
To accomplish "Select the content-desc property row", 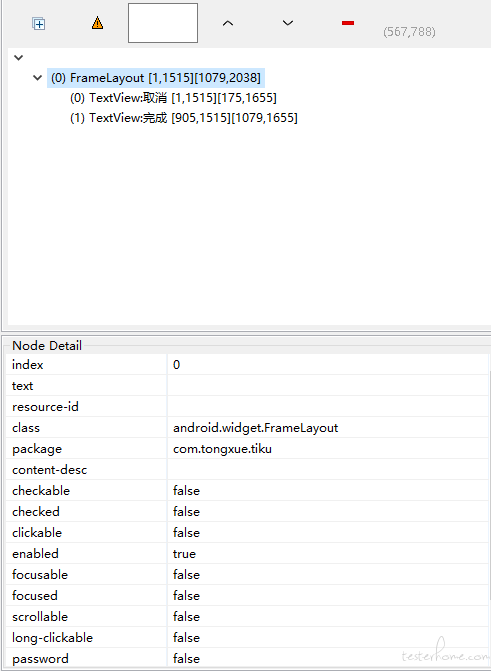I will pos(247,469).
